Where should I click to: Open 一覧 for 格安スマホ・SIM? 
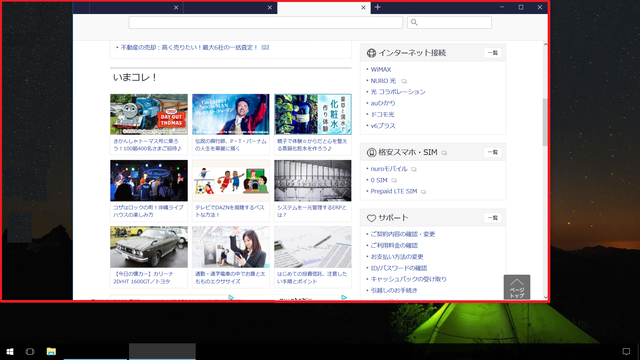pos(493,152)
